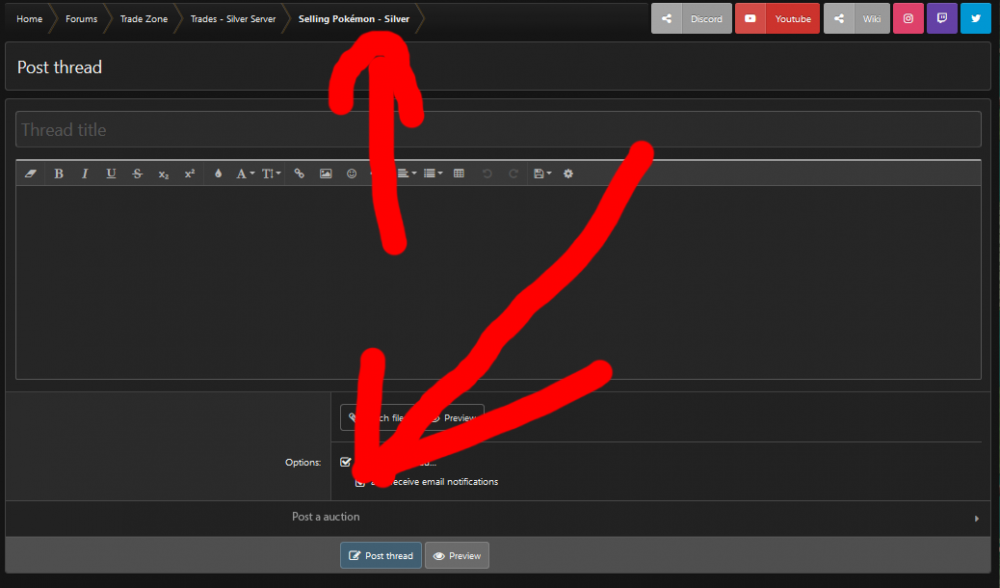This screenshot has width=1000, height=588.
Task: Click the Post thread button
Action: click(380, 556)
